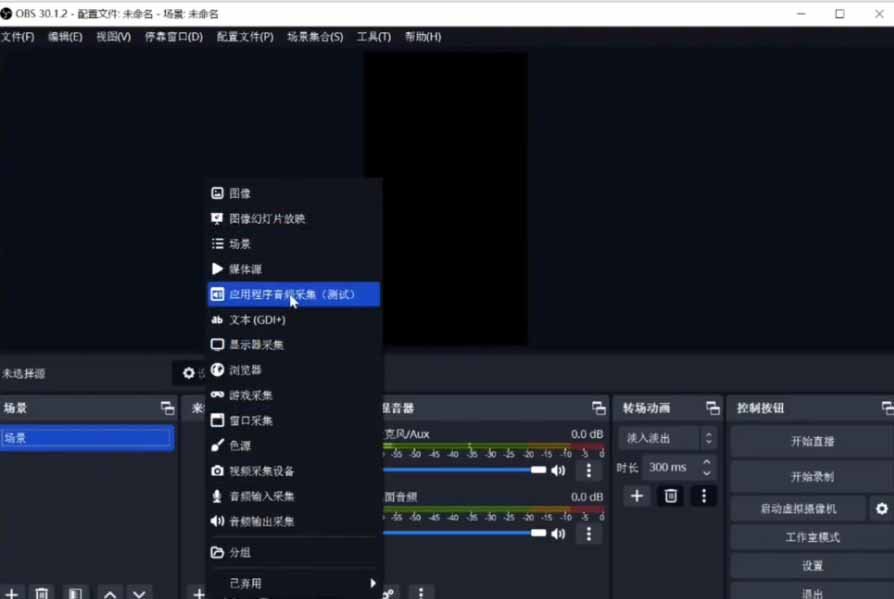Screen dimensions: 894x599
Task: Click the 开始直播 start streaming button
Action: pos(812,441)
